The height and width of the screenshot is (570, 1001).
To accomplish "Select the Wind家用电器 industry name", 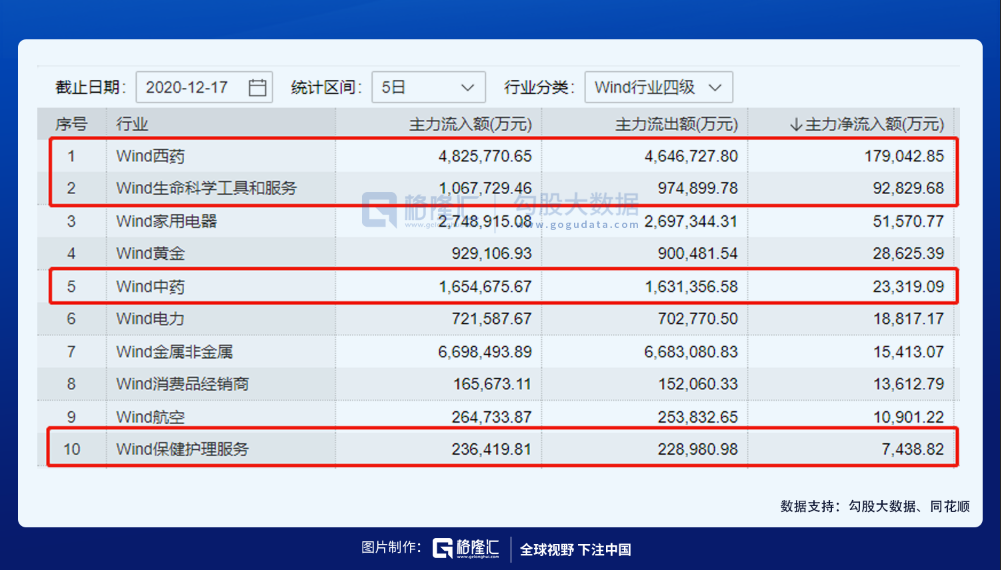I will click(x=167, y=221).
